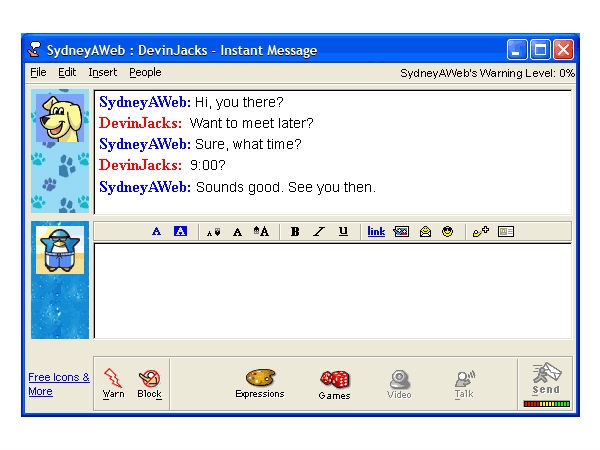Viewport: 600px width, 450px height.
Task: Open the Insert menu
Action: coord(103,72)
